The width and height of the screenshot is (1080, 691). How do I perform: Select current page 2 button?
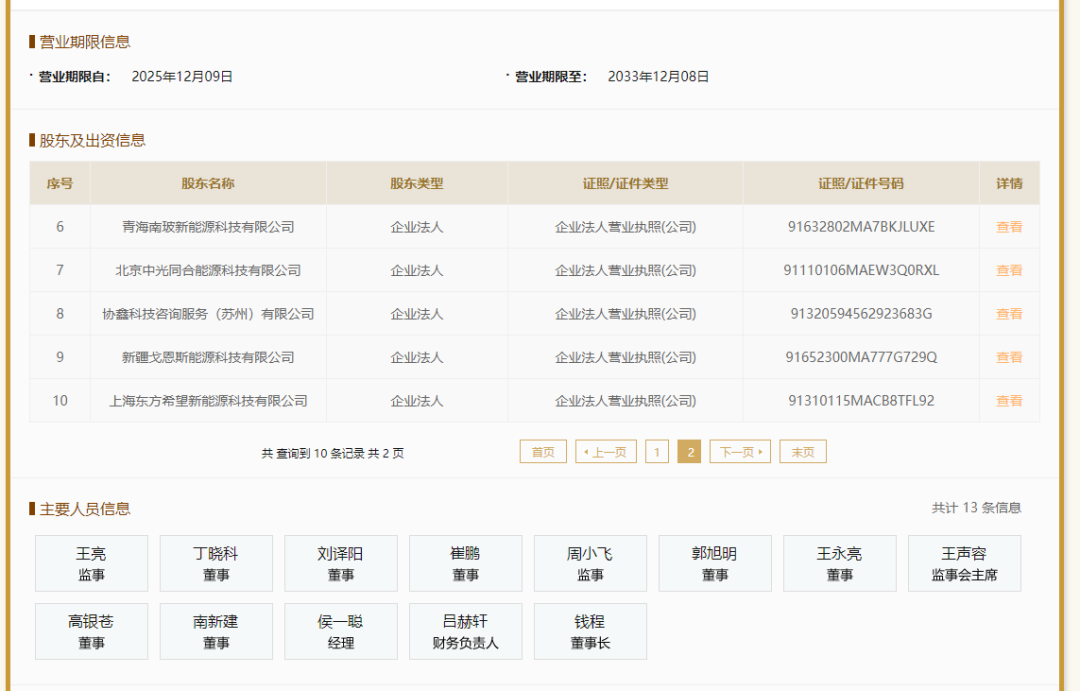(689, 452)
